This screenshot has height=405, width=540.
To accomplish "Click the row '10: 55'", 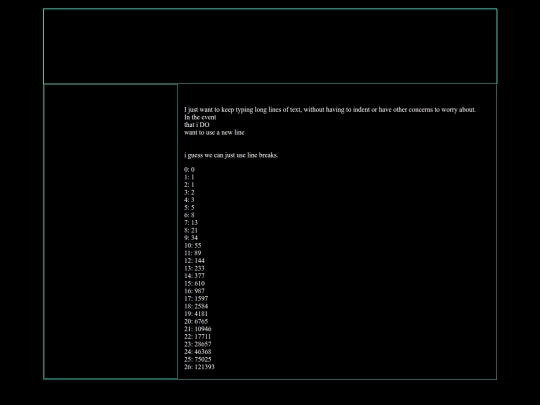I will point(193,246).
